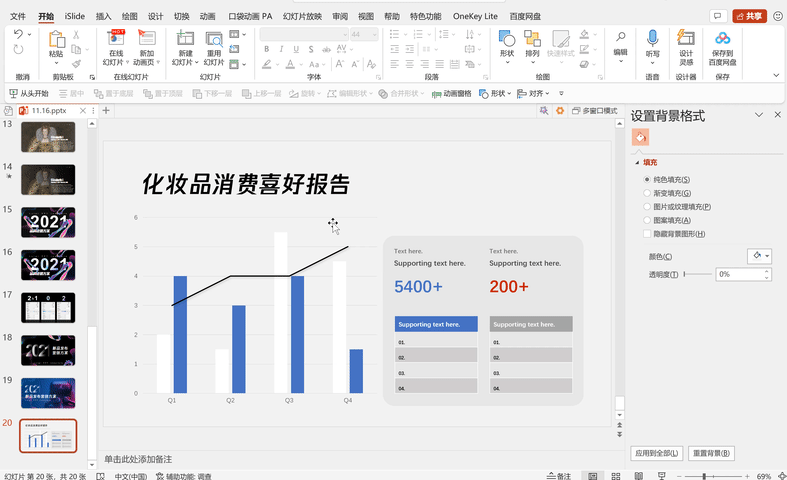Open 设计灵感 designer ideas
787x480 pixels.
tap(686, 47)
